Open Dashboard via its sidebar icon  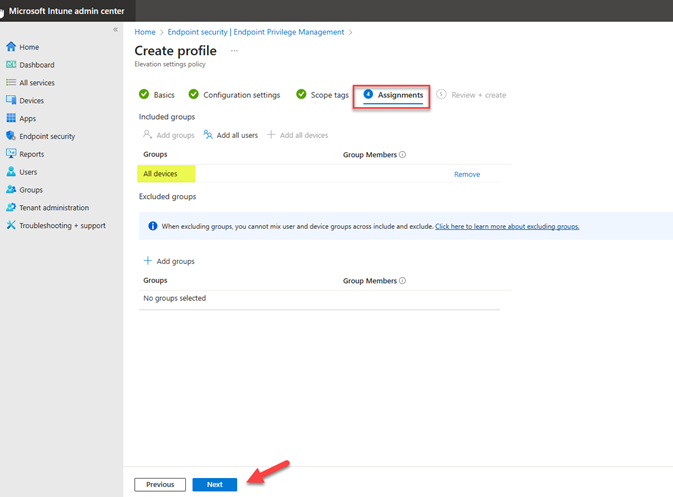(11, 64)
